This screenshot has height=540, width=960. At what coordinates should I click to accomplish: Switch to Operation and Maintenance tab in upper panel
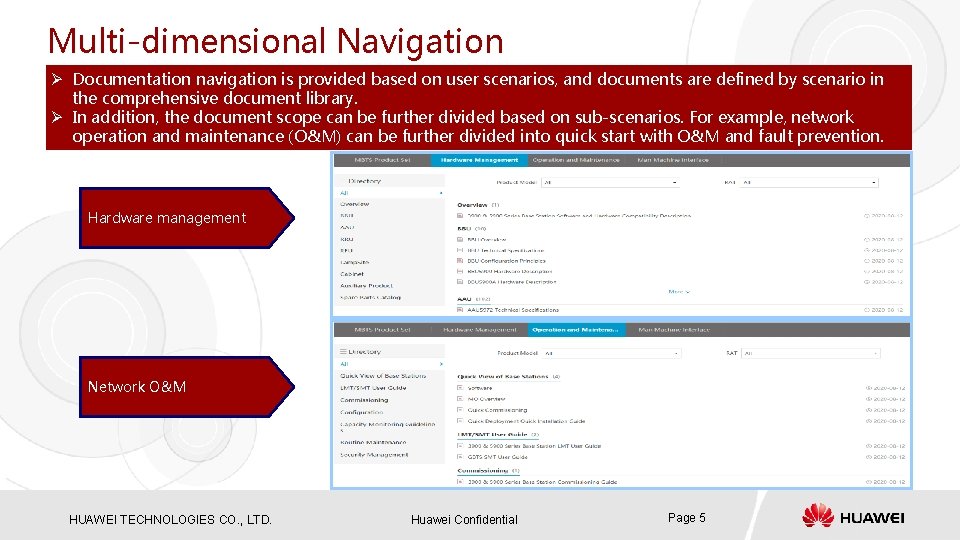tap(576, 160)
